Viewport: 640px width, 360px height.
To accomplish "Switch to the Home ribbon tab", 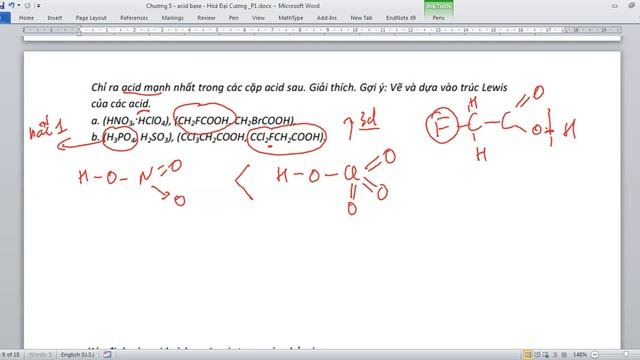I will [27, 18].
